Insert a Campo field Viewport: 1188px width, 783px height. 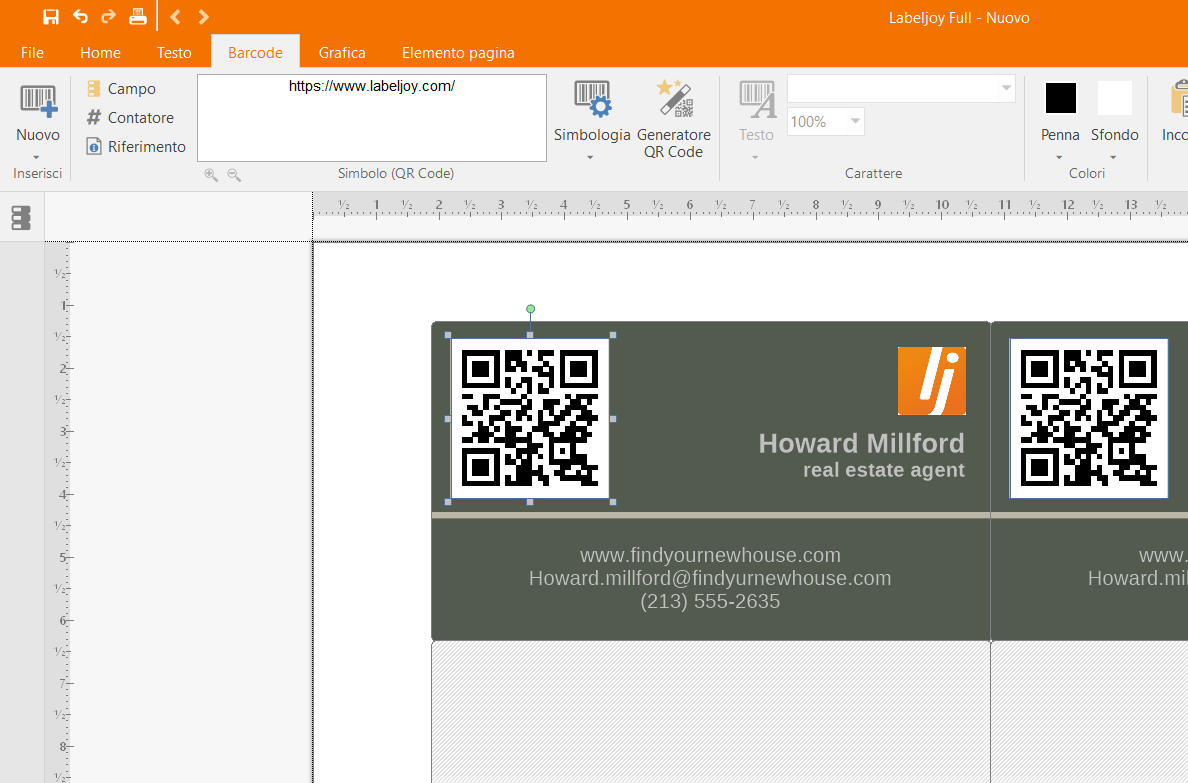121,89
